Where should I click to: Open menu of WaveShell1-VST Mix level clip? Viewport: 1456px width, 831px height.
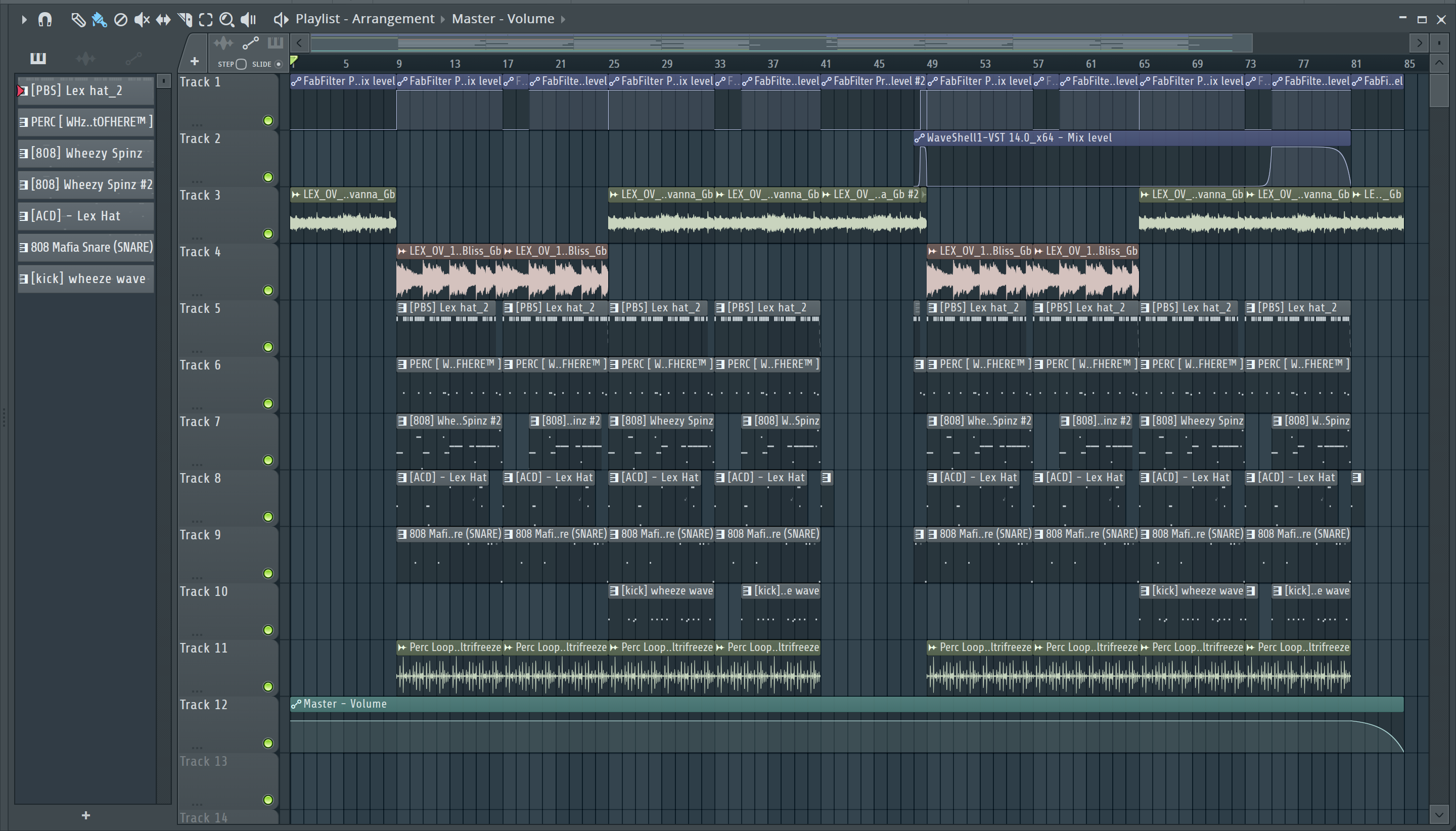coord(920,138)
